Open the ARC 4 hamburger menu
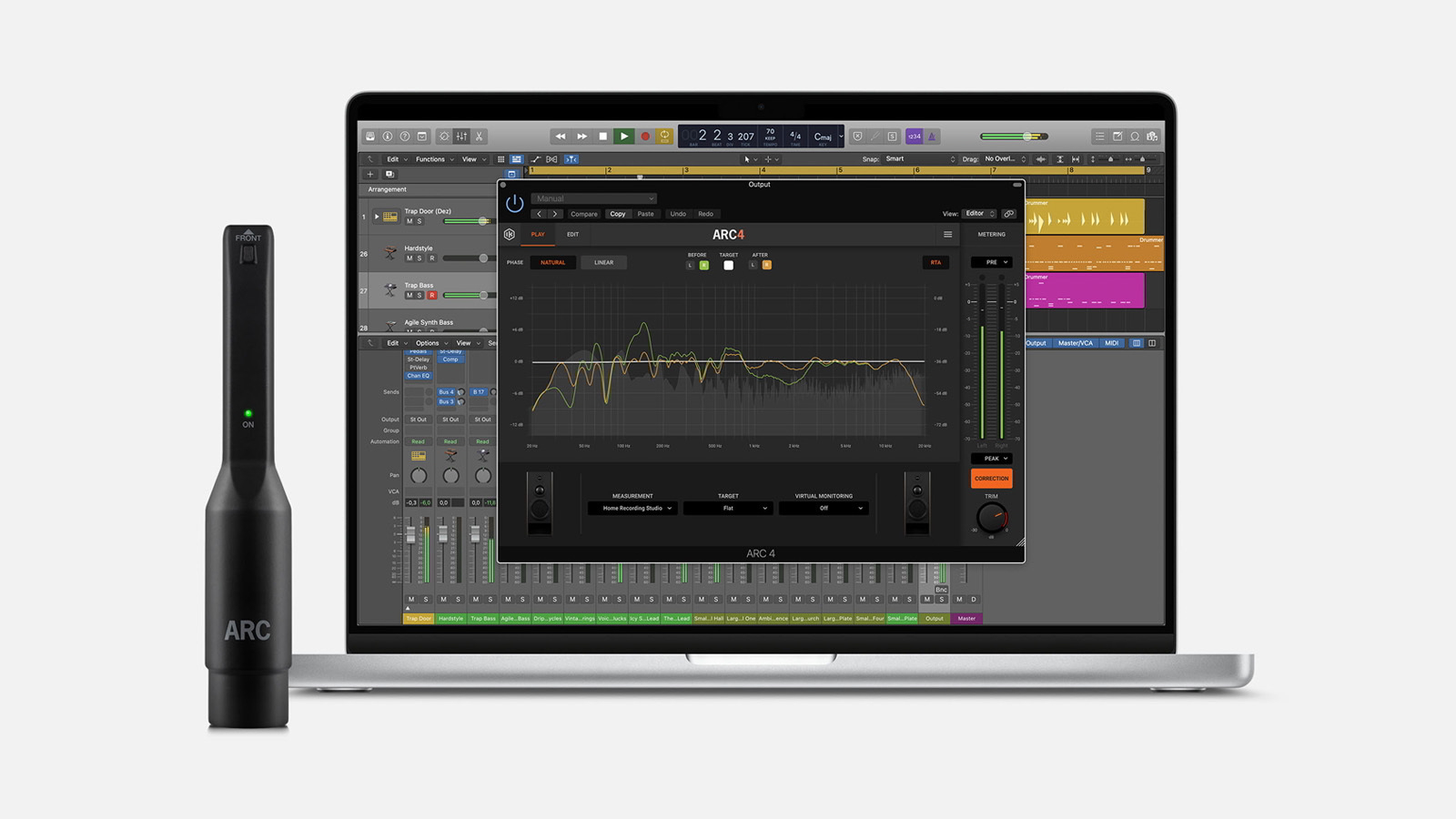The width and height of the screenshot is (1456, 819). click(x=947, y=235)
